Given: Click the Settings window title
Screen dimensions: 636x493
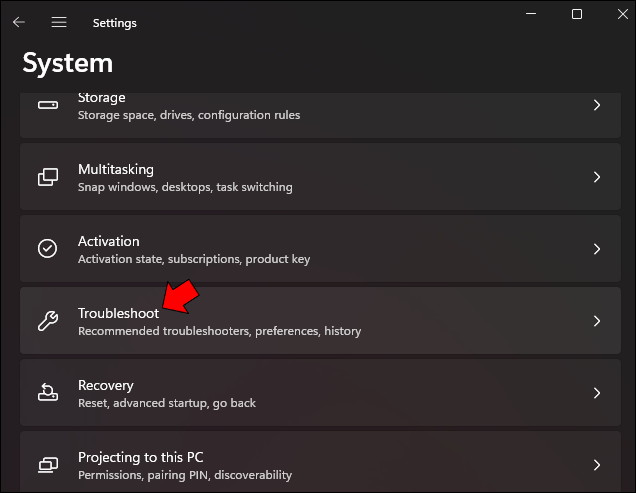Looking at the screenshot, I should 115,23.
